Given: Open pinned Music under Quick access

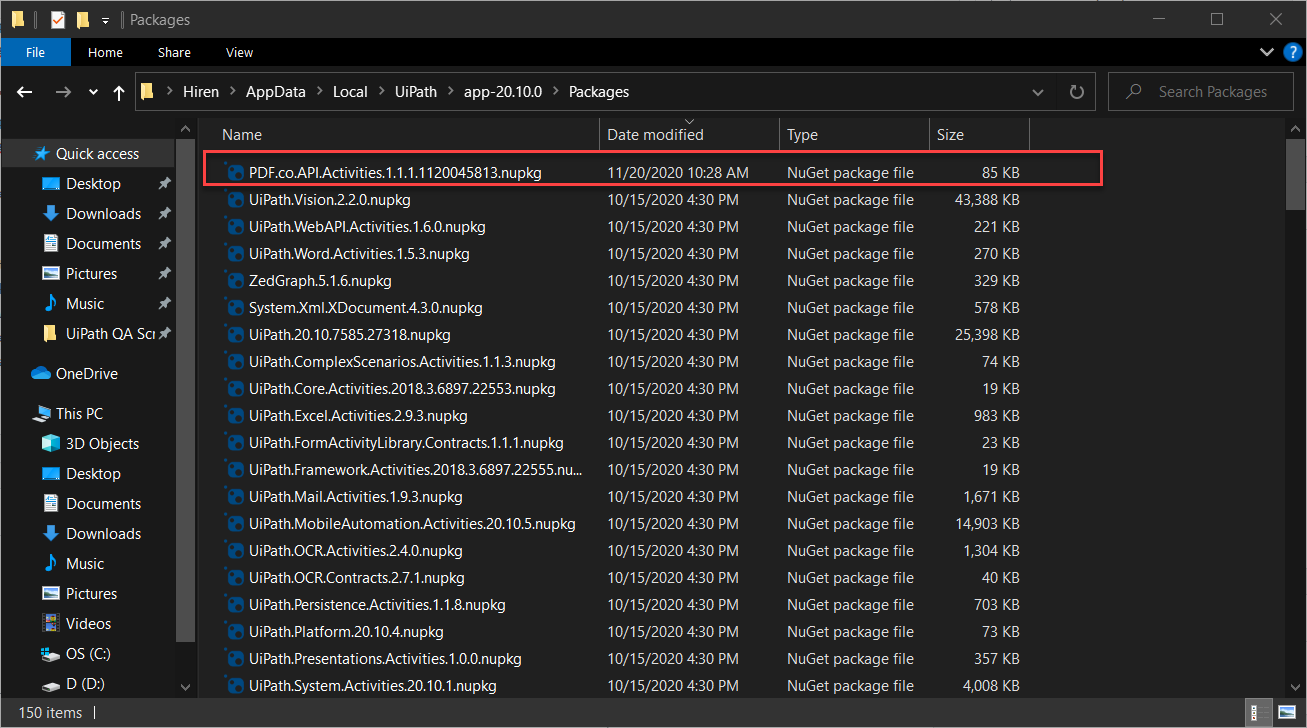Looking at the screenshot, I should [85, 304].
